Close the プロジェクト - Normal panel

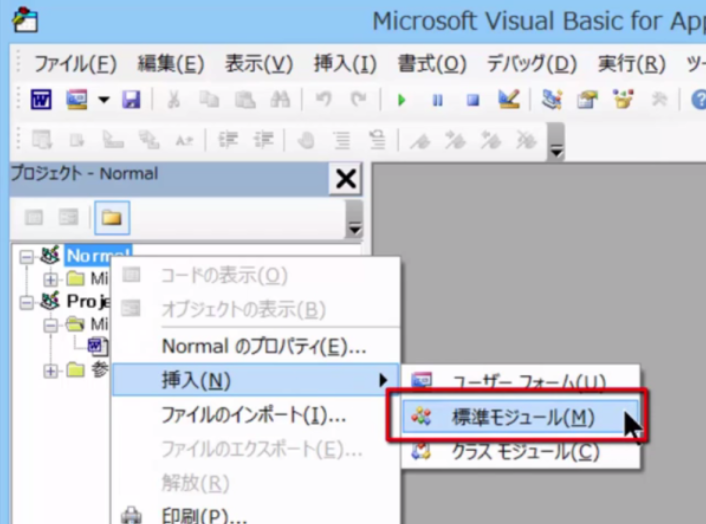pyautogui.click(x=346, y=179)
